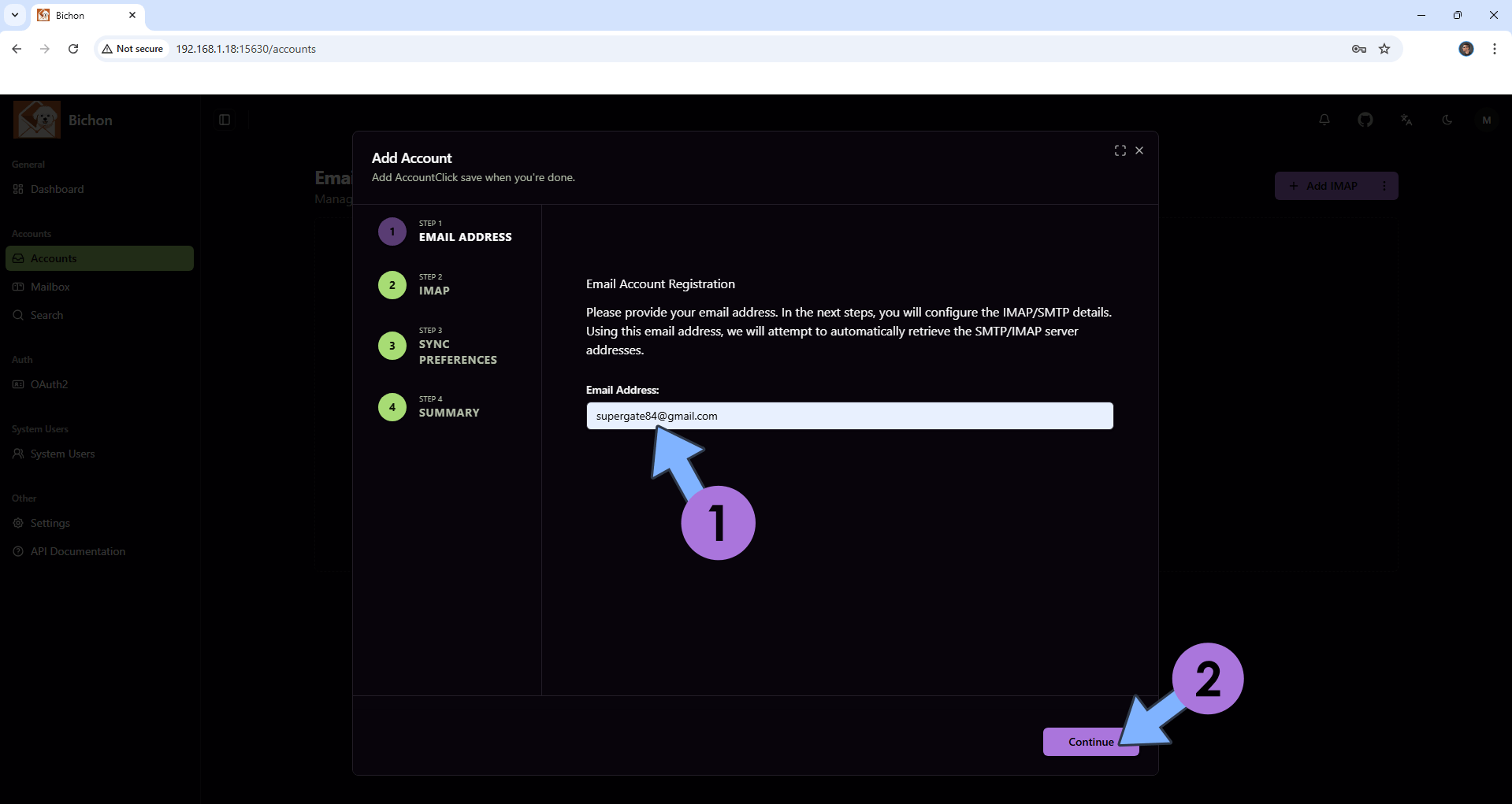Open Dashboard in the sidebar
The image size is (1512, 804).
57,189
